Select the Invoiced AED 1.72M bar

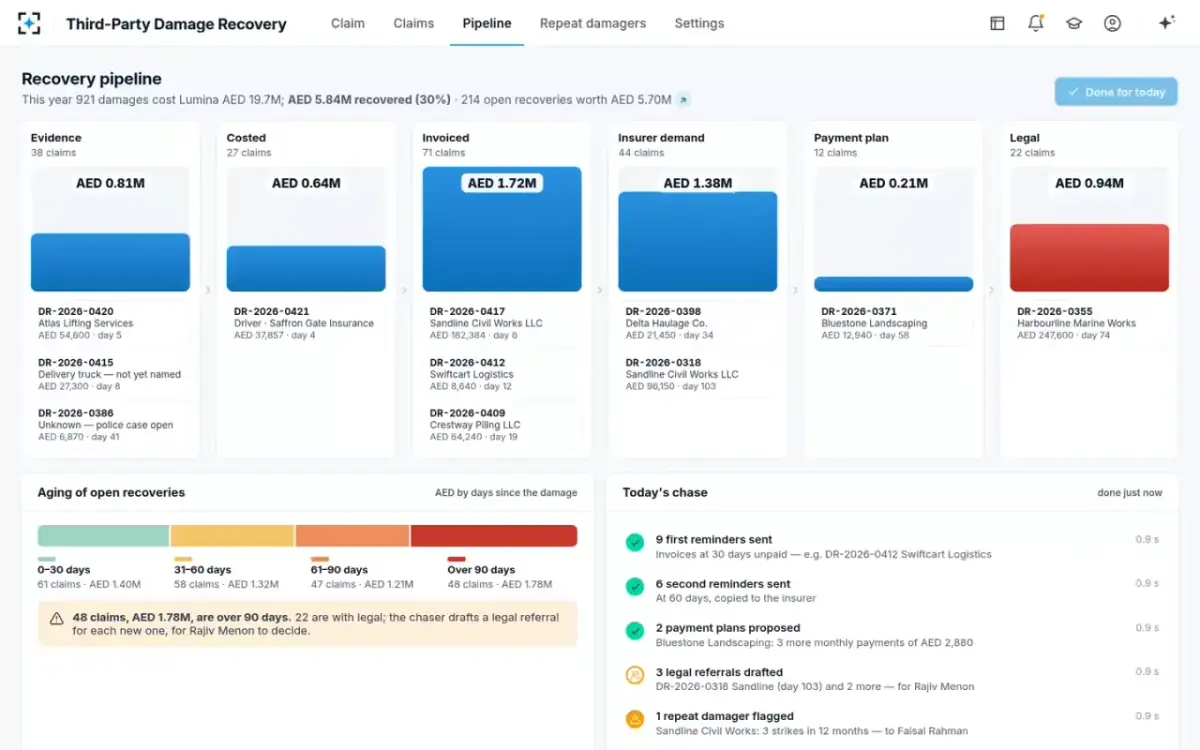pos(502,229)
